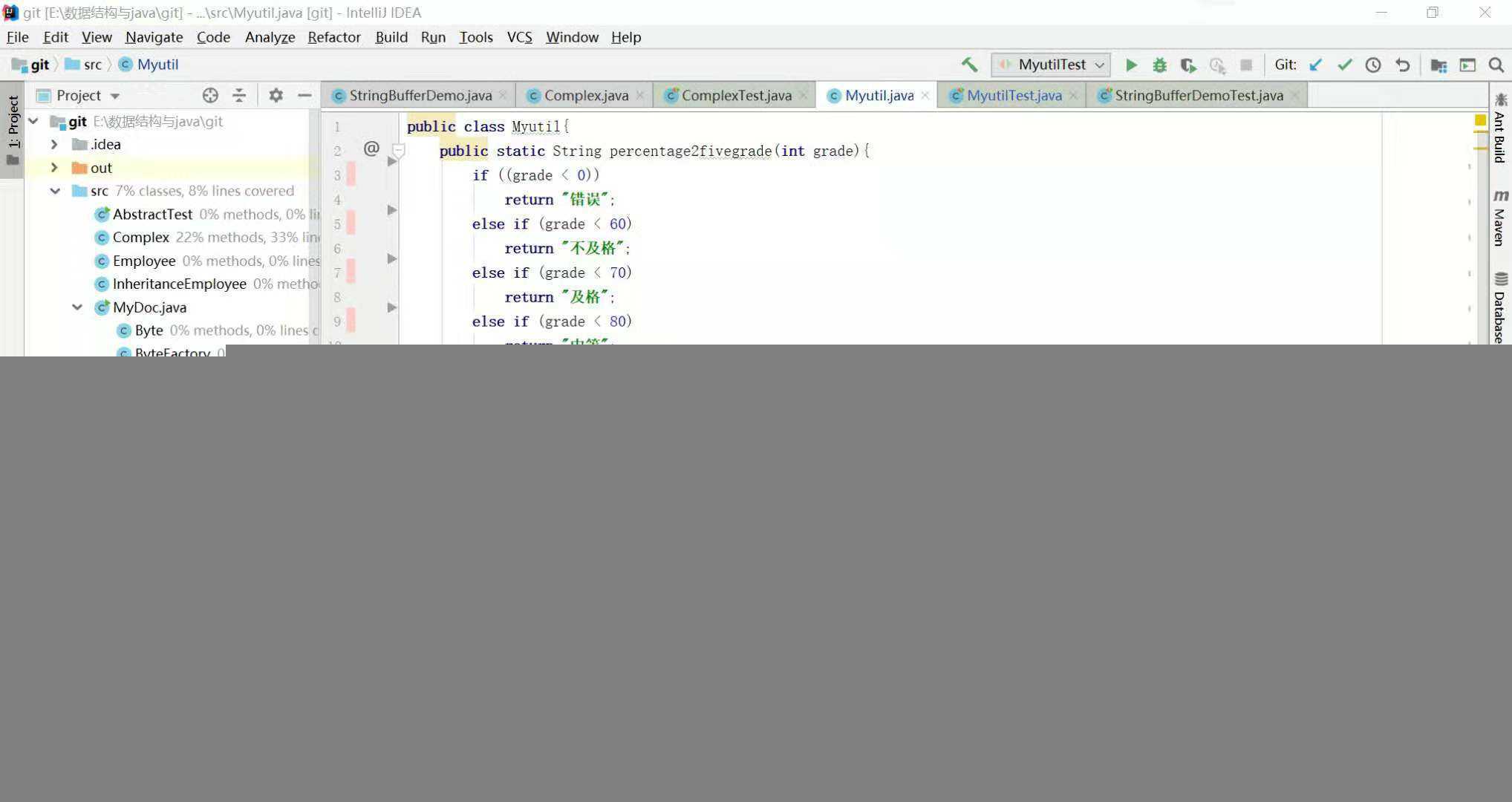Image resolution: width=1512 pixels, height=802 pixels.
Task: Update project via Git blue arrow
Action: pos(1315,65)
